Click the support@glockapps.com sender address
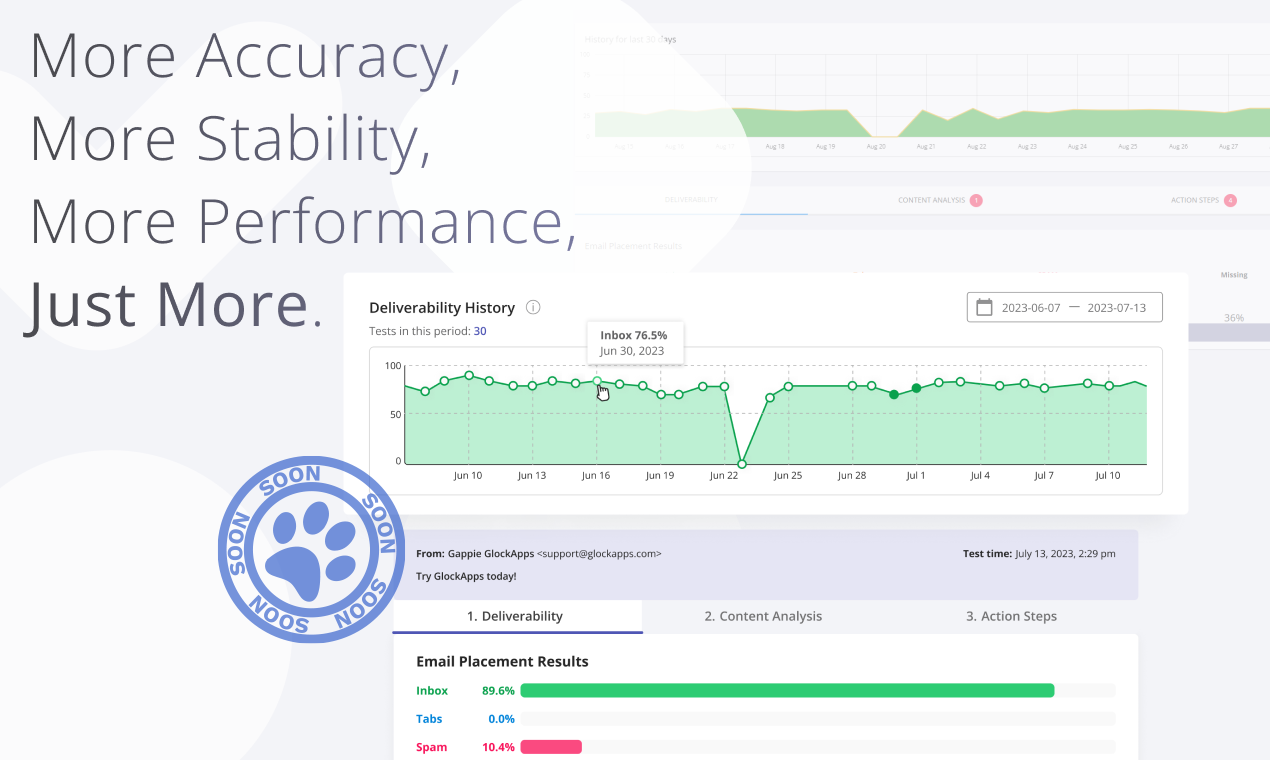The width and height of the screenshot is (1270, 760). (x=599, y=553)
